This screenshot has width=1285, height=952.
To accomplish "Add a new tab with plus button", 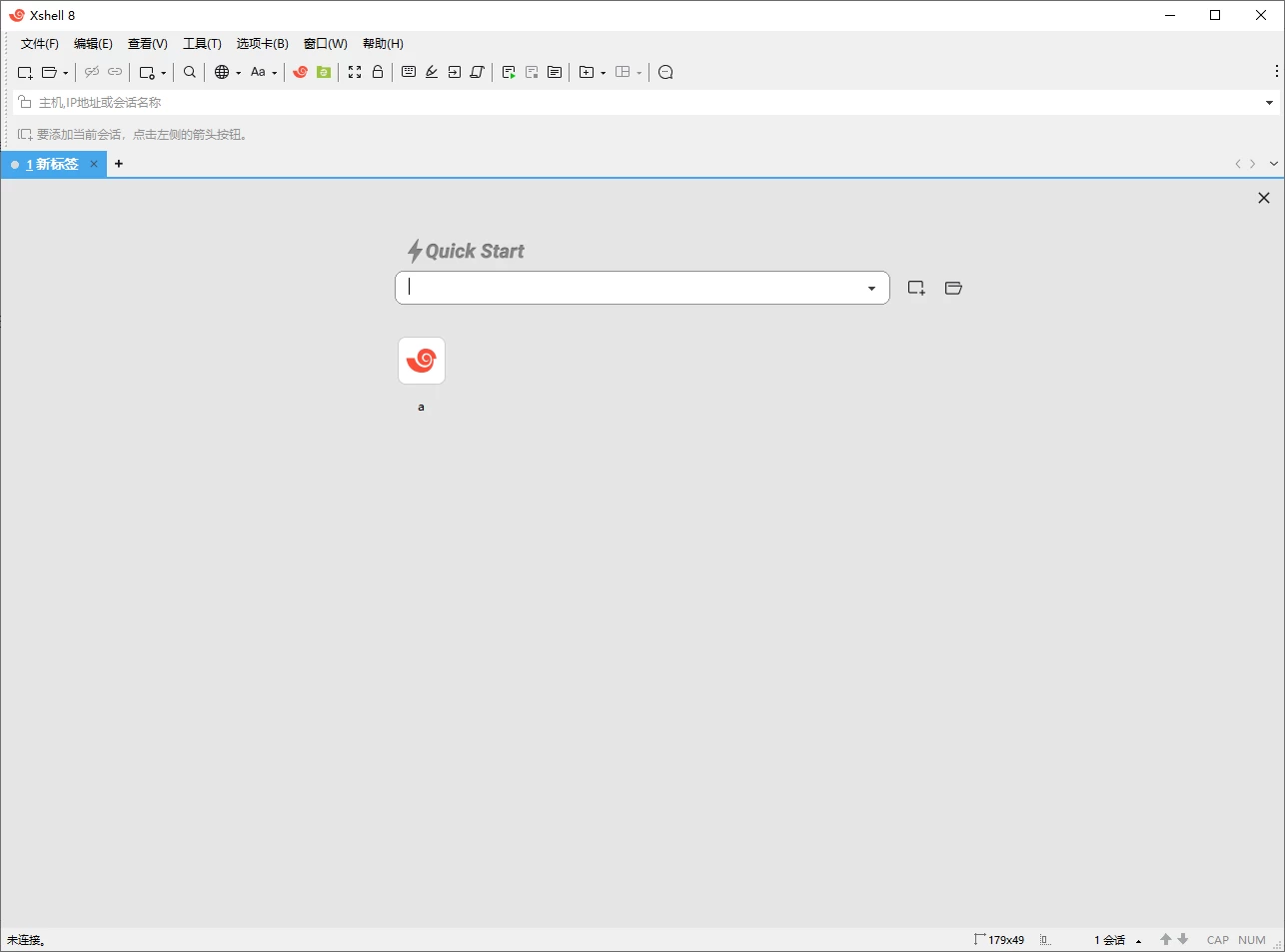I will [x=119, y=164].
